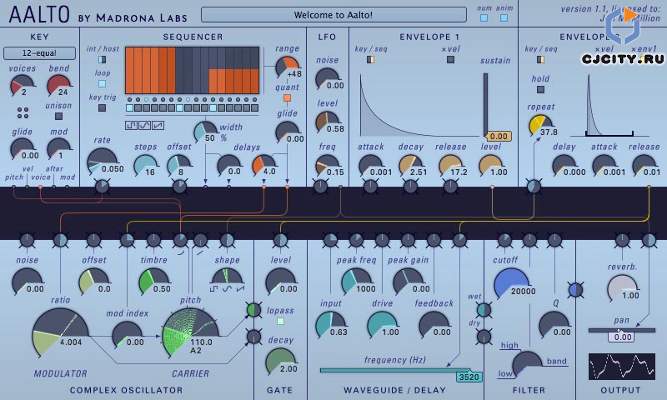Toggle the sequencer int / host switch
This screenshot has width=667, height=400.
click(x=102, y=59)
